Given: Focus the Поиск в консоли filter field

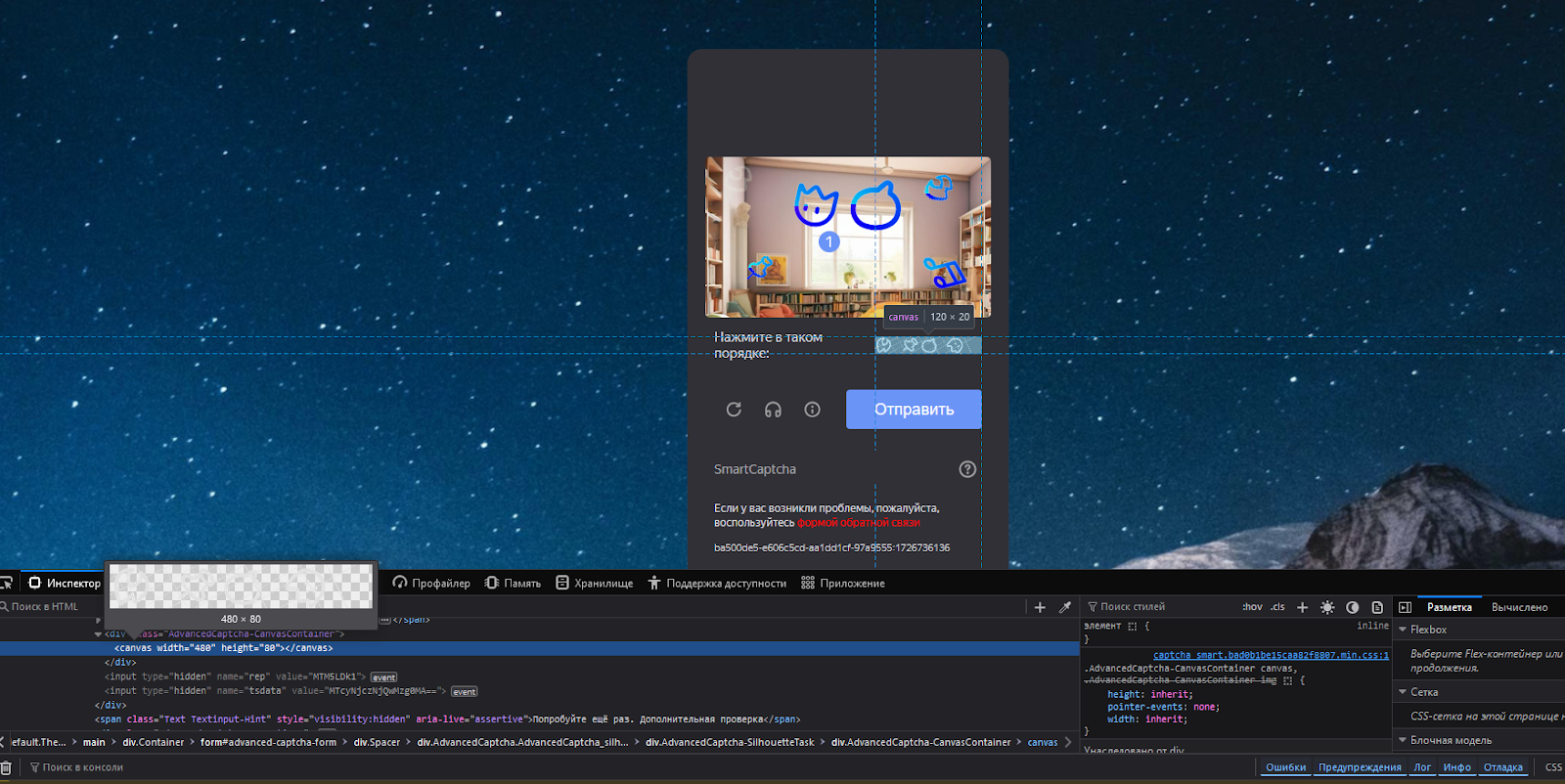Looking at the screenshot, I should coord(636,767).
